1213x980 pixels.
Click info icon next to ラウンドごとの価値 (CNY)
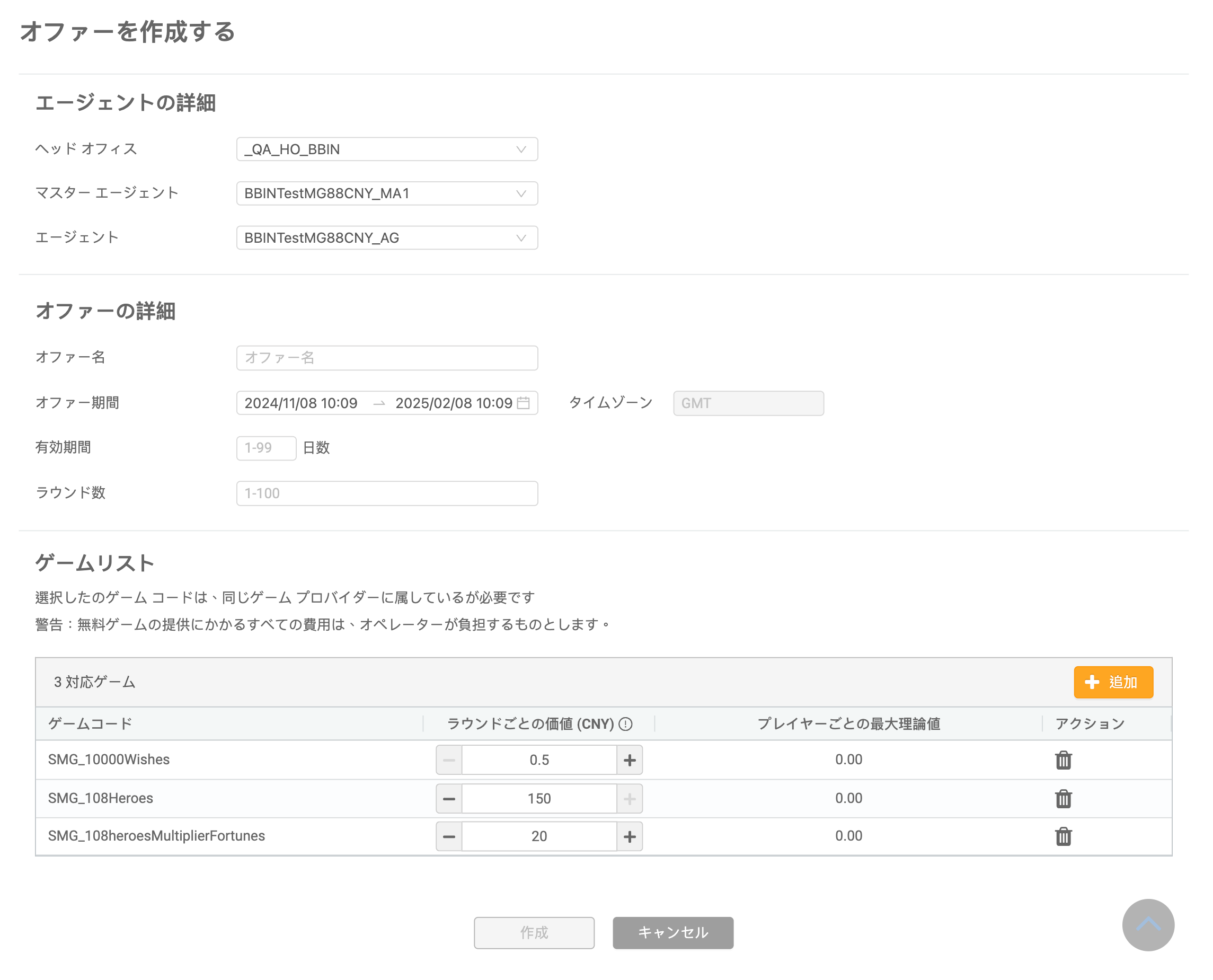pos(625,723)
